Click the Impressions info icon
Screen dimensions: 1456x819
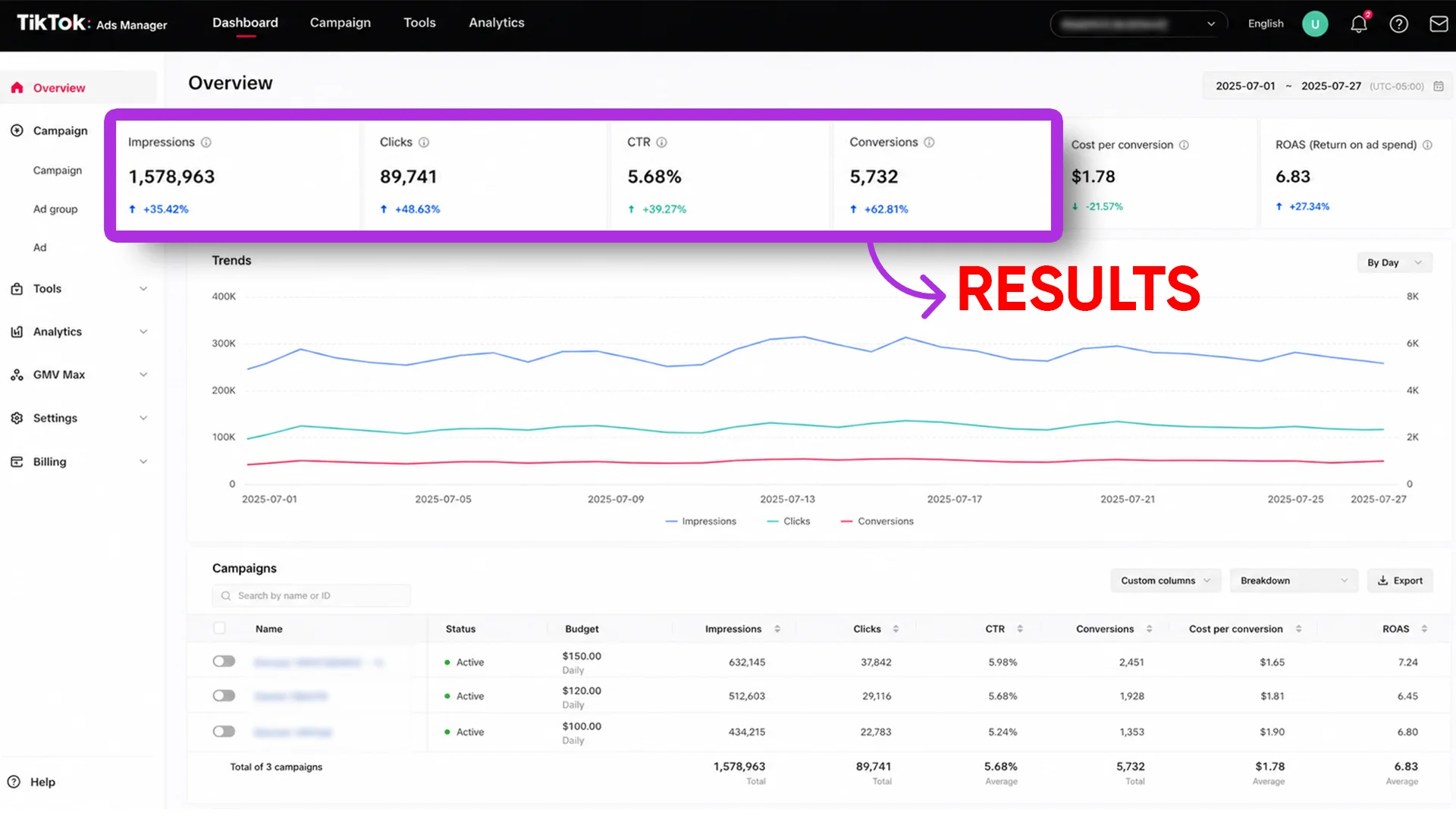(x=206, y=143)
